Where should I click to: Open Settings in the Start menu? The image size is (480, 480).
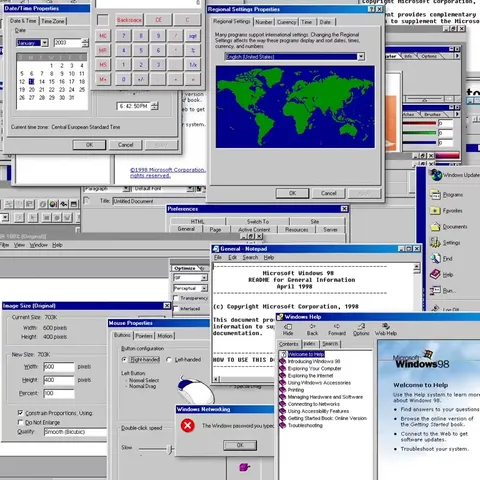click(x=445, y=243)
